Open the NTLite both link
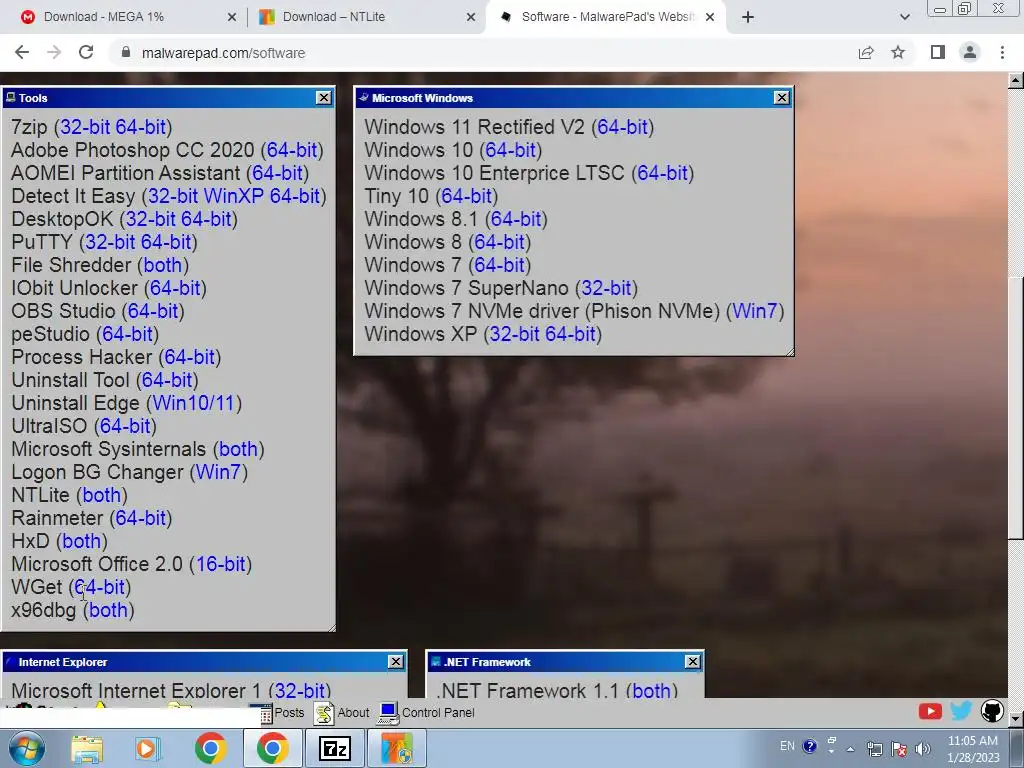The width and height of the screenshot is (1024, 768). [102, 494]
